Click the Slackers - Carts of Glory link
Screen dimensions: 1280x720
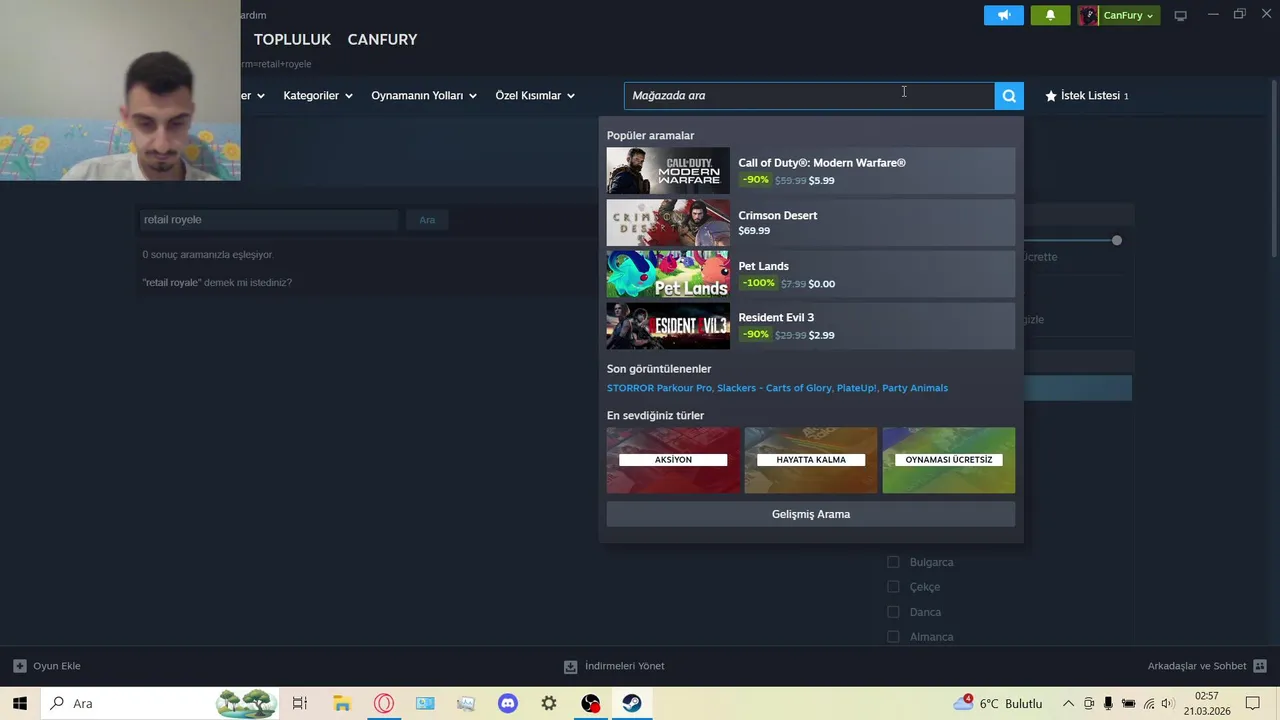(774, 388)
